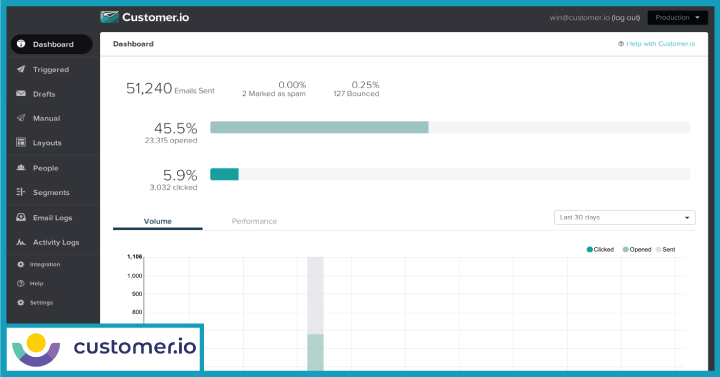Click the 45.5% opened progress bar
Viewport: 720px width, 377px height.
(x=450, y=127)
